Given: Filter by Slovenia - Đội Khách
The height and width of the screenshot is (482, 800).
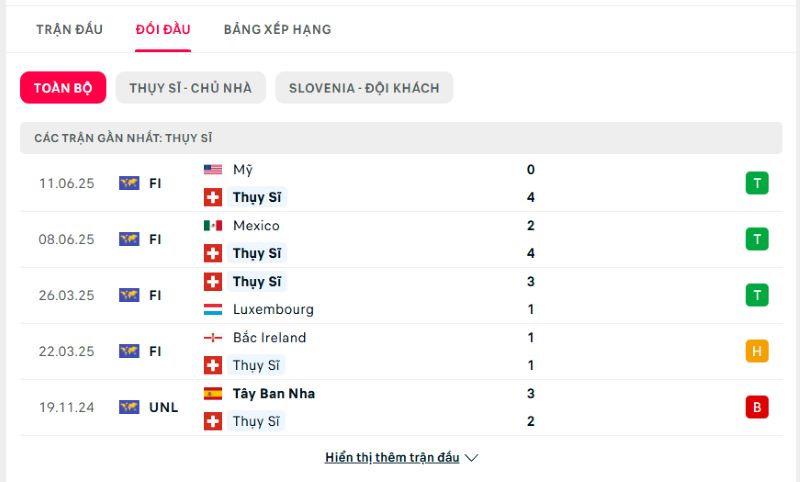Looking at the screenshot, I should [x=364, y=88].
